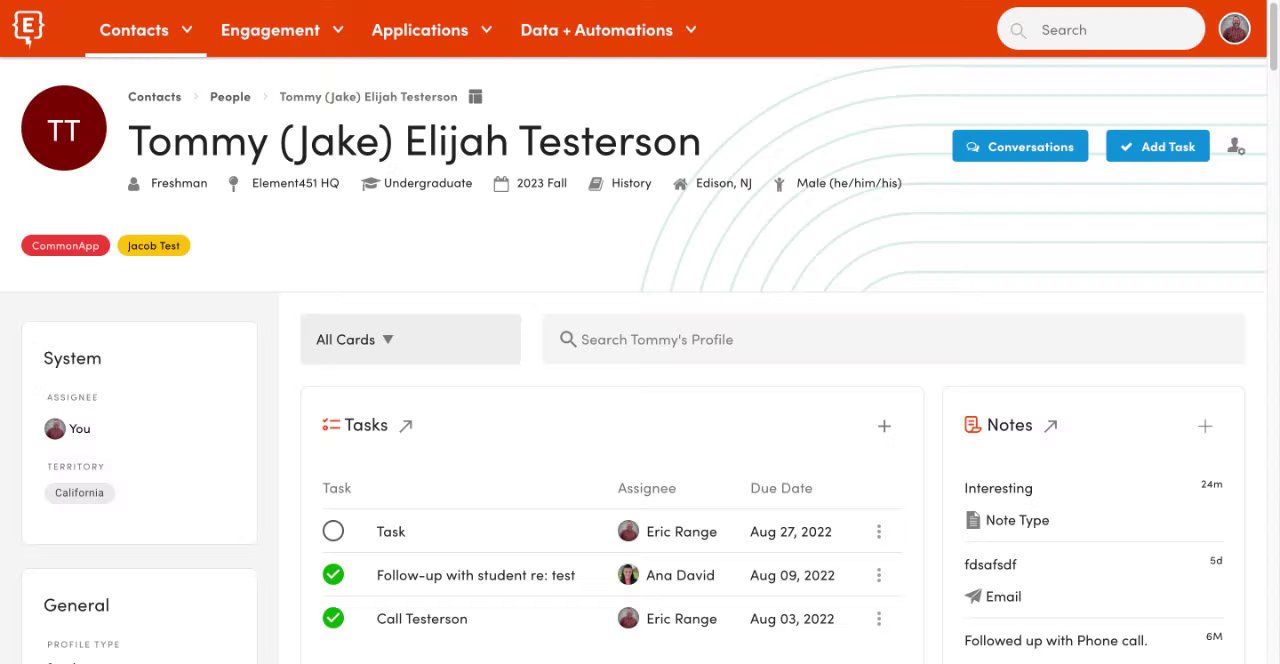Open the All Cards dropdown
The image size is (1280, 664).
pyautogui.click(x=411, y=340)
